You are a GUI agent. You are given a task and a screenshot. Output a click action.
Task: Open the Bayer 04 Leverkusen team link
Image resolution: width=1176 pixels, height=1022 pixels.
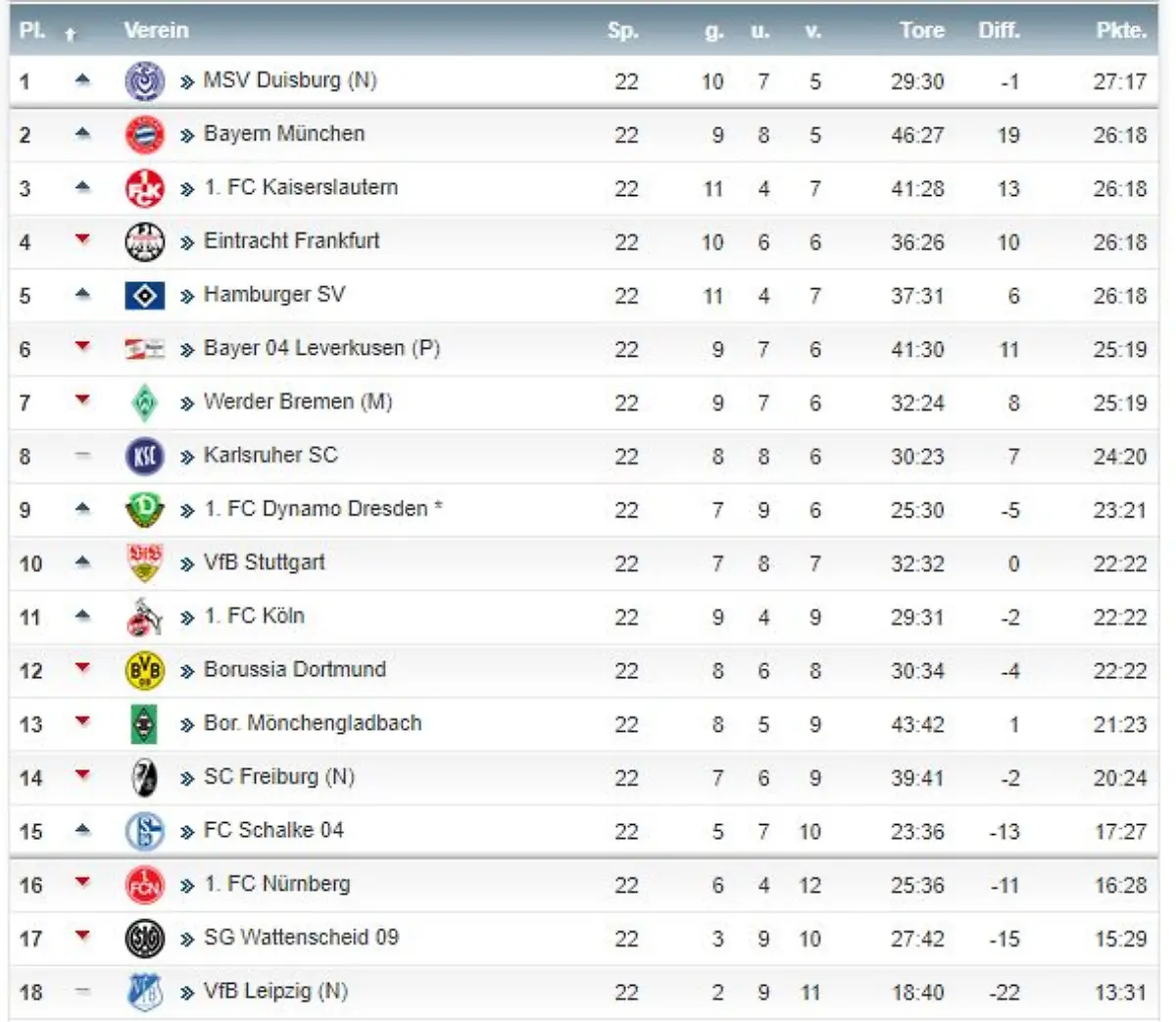(320, 348)
